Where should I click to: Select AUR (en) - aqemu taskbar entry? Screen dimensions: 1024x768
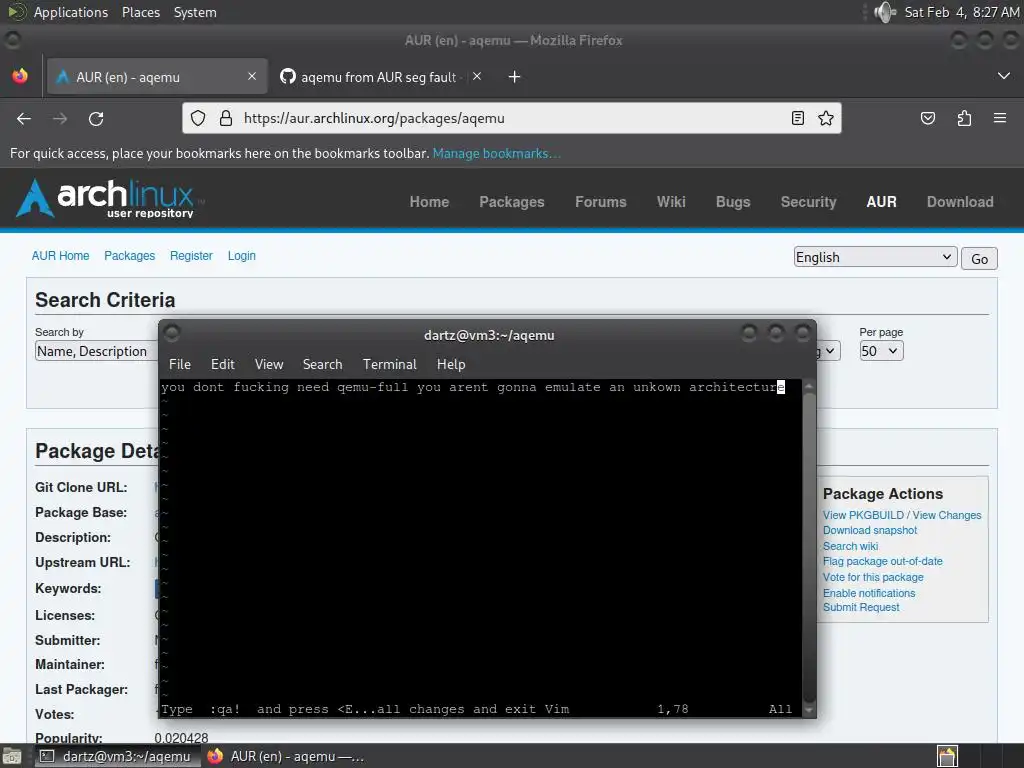pos(286,756)
